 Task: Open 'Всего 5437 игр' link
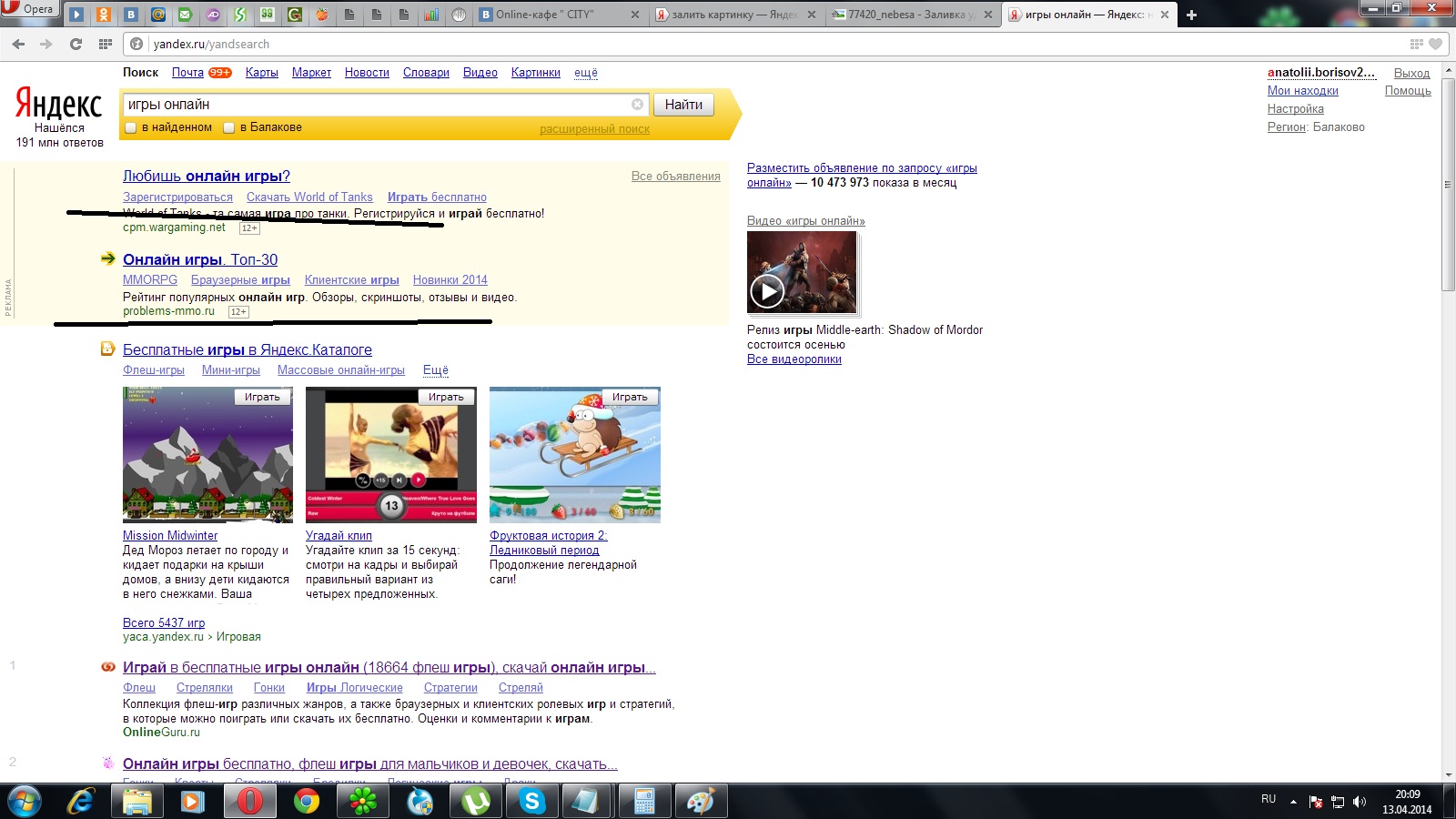tap(164, 623)
